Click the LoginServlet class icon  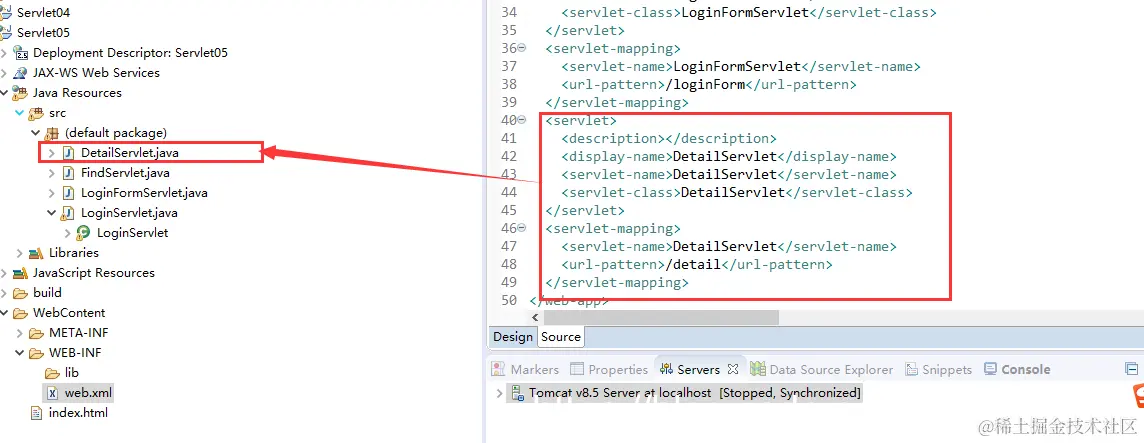point(84,233)
